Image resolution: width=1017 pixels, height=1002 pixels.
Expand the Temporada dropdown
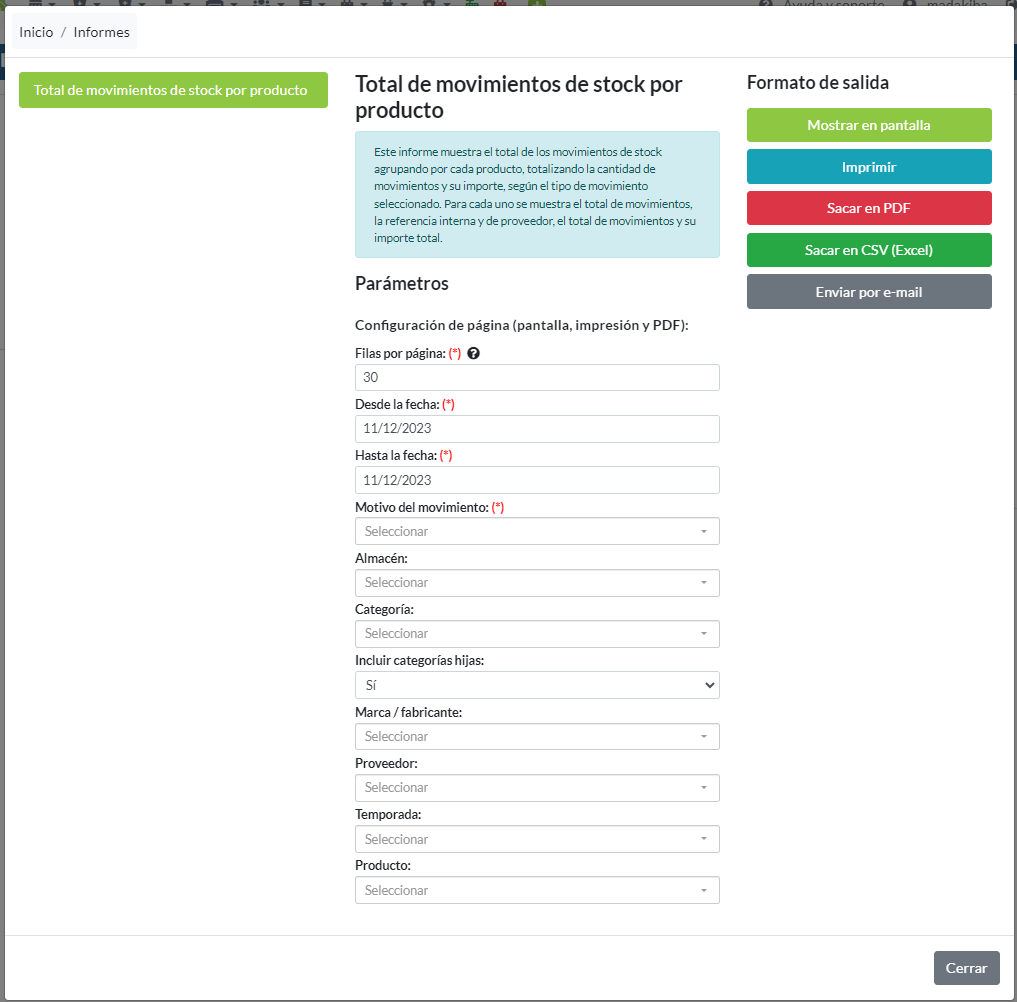[x=537, y=839]
